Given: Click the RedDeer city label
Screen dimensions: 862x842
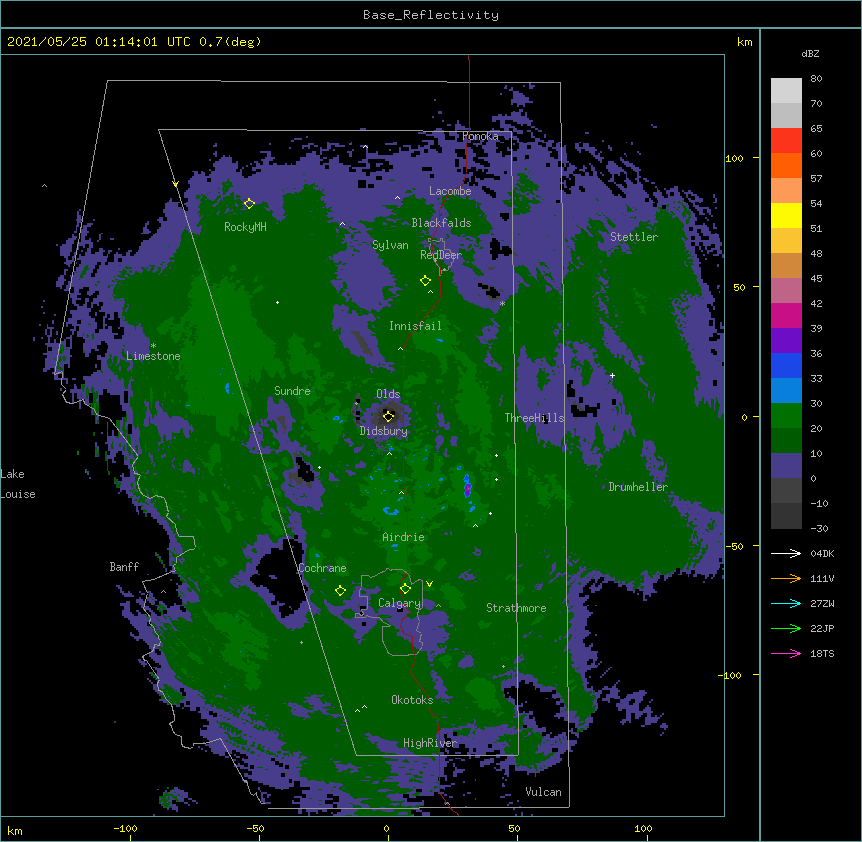Looking at the screenshot, I should pos(441,255).
